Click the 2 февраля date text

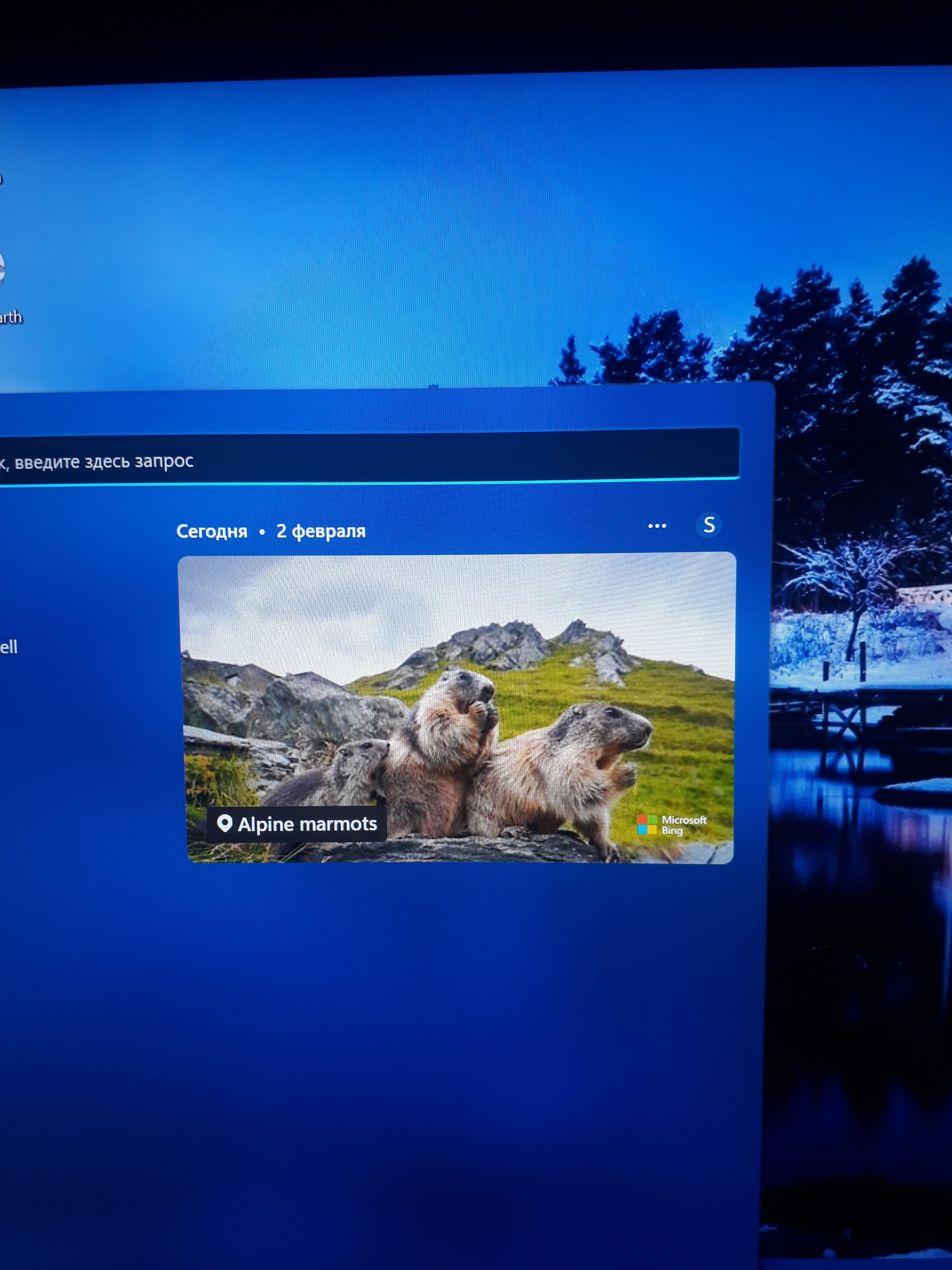(321, 532)
